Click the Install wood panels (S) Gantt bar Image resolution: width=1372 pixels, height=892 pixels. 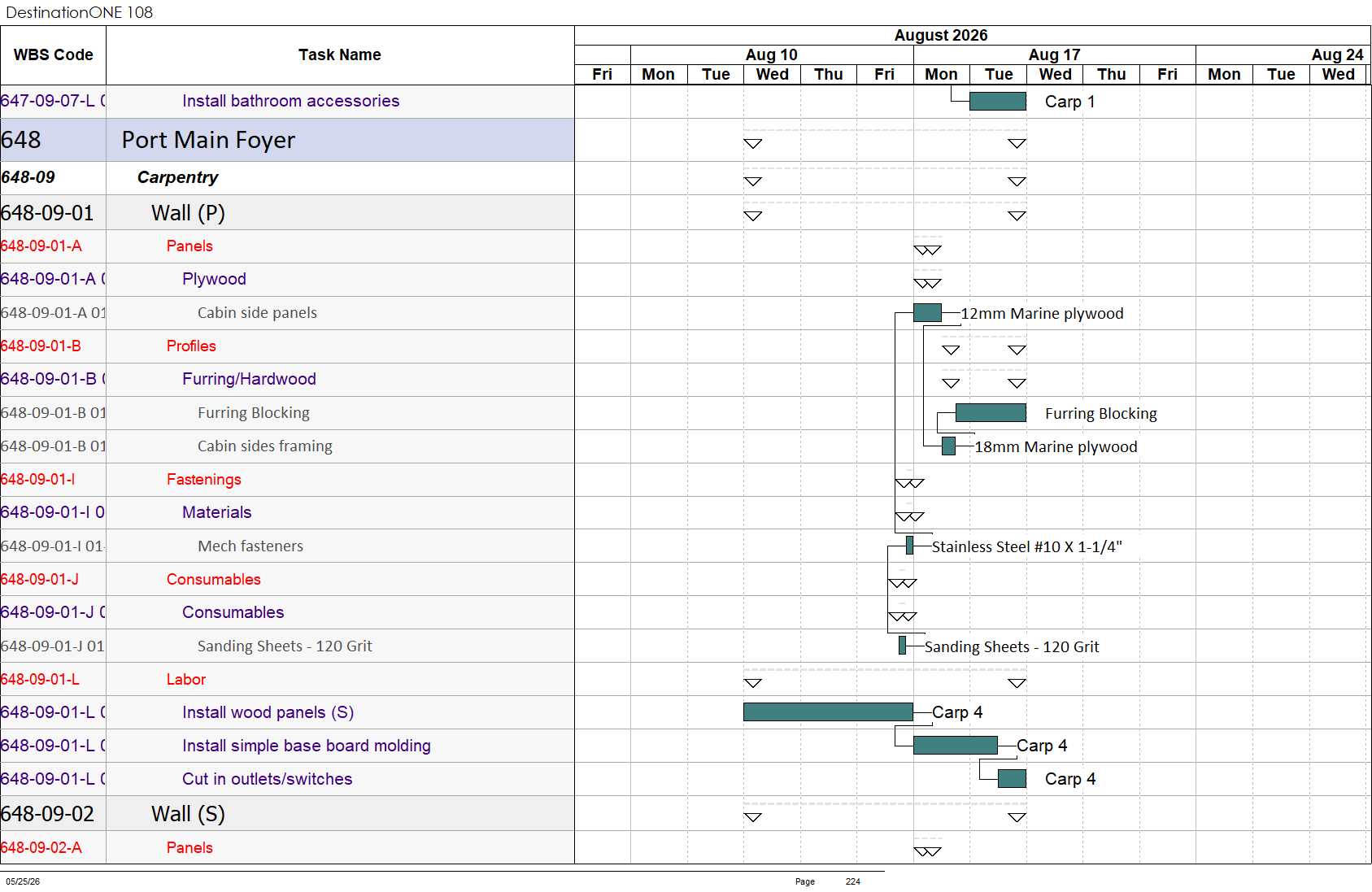(828, 712)
